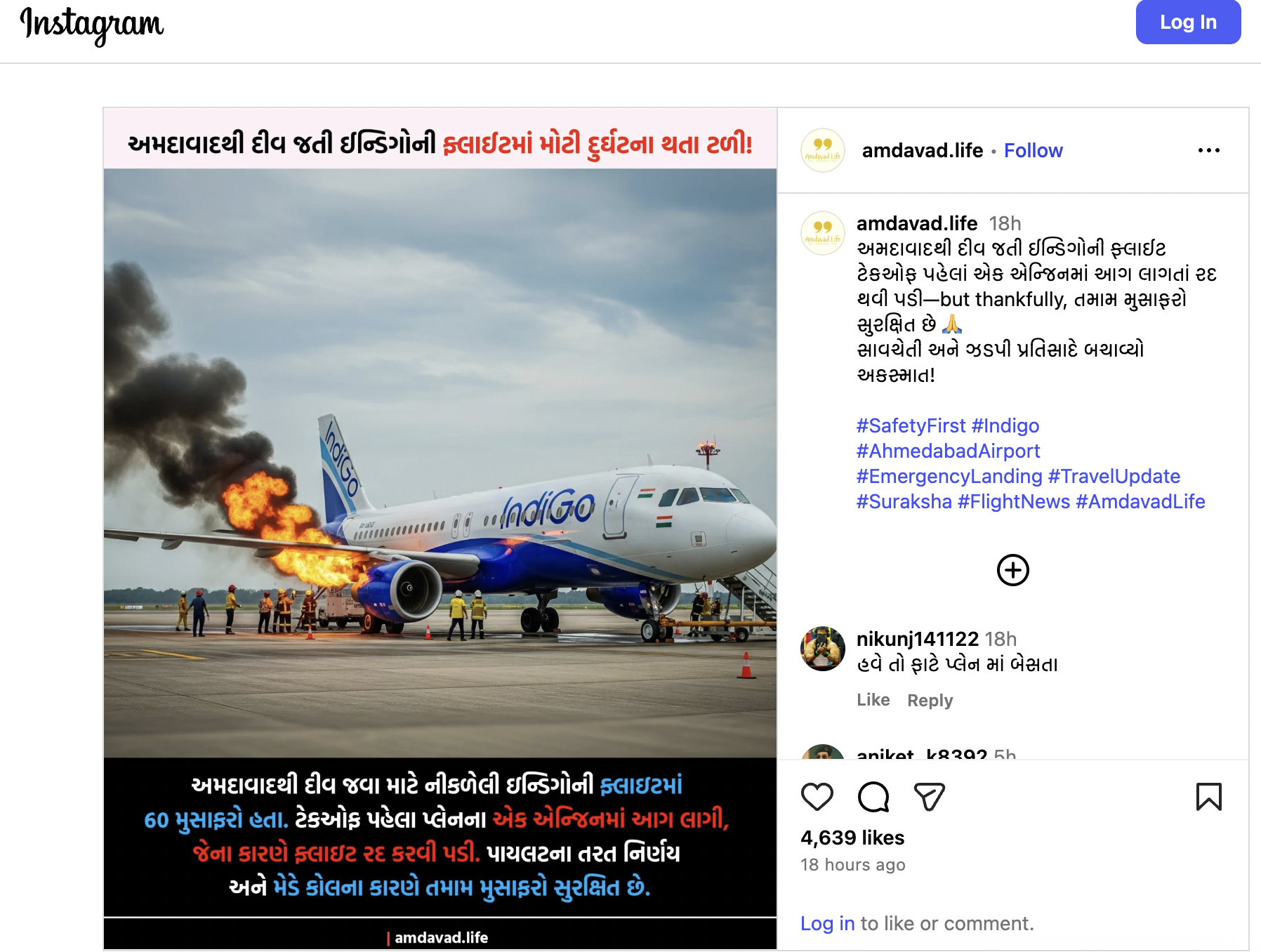Reply to nikunj141122's comment
The image size is (1261, 952).
click(x=930, y=700)
